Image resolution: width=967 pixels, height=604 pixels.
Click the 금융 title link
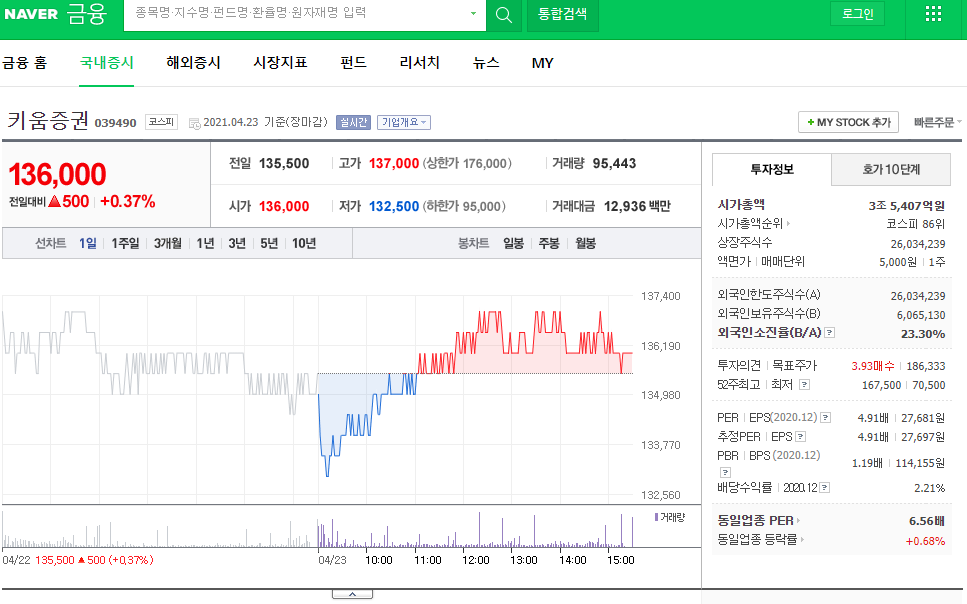point(86,14)
